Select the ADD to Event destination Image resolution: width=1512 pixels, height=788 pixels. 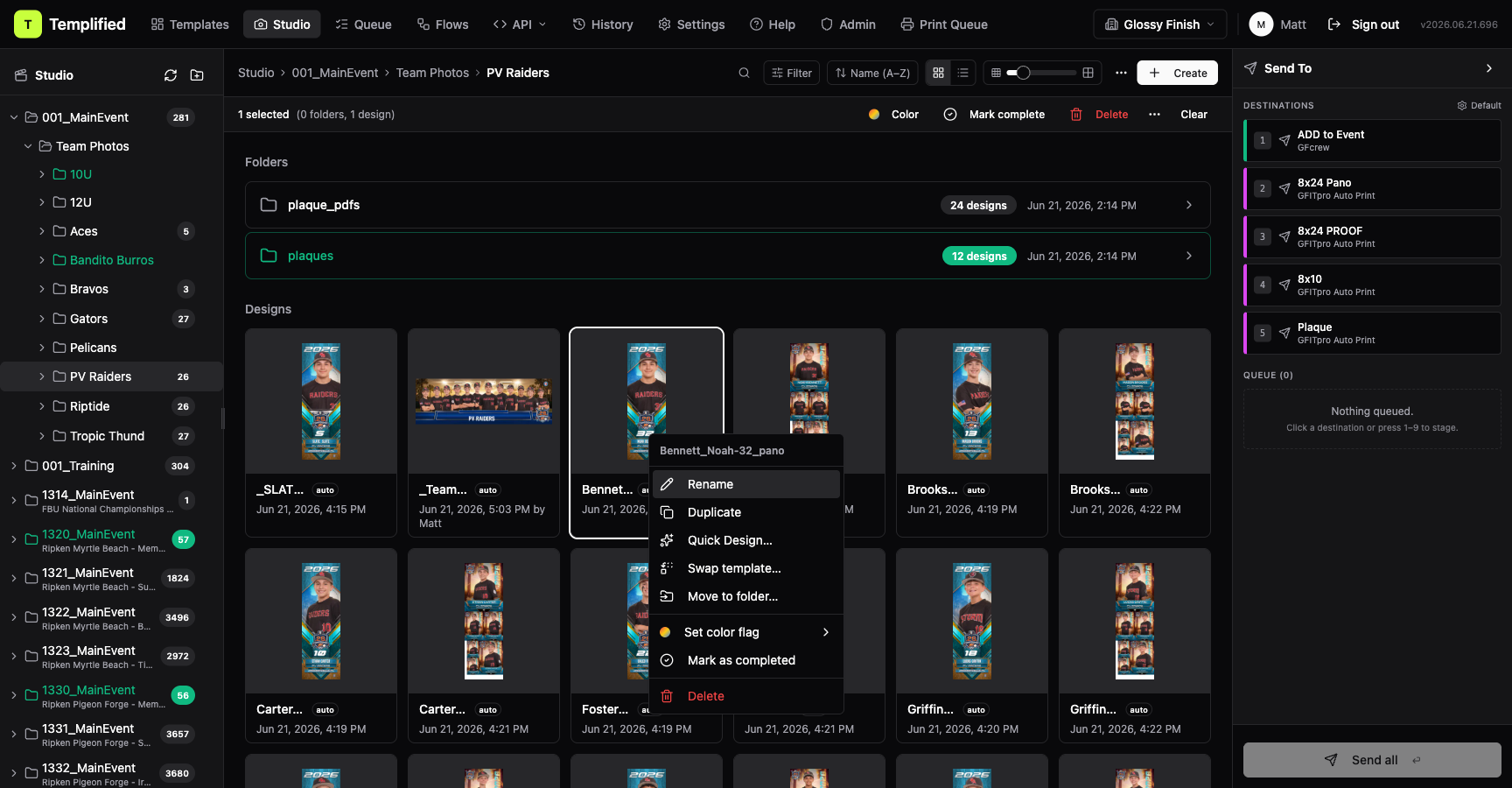pos(1372,140)
